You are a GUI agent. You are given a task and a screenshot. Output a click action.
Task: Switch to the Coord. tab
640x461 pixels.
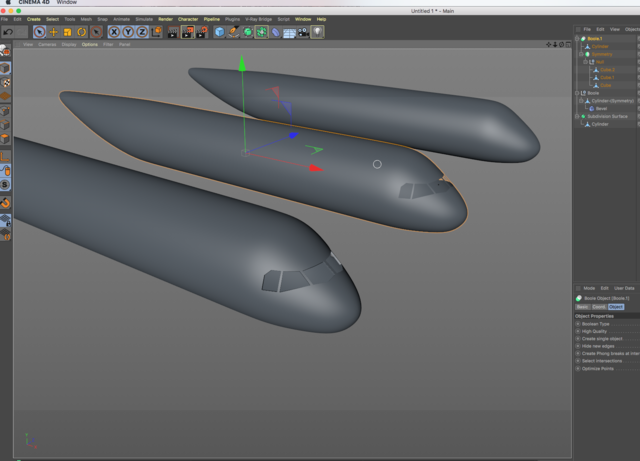599,307
